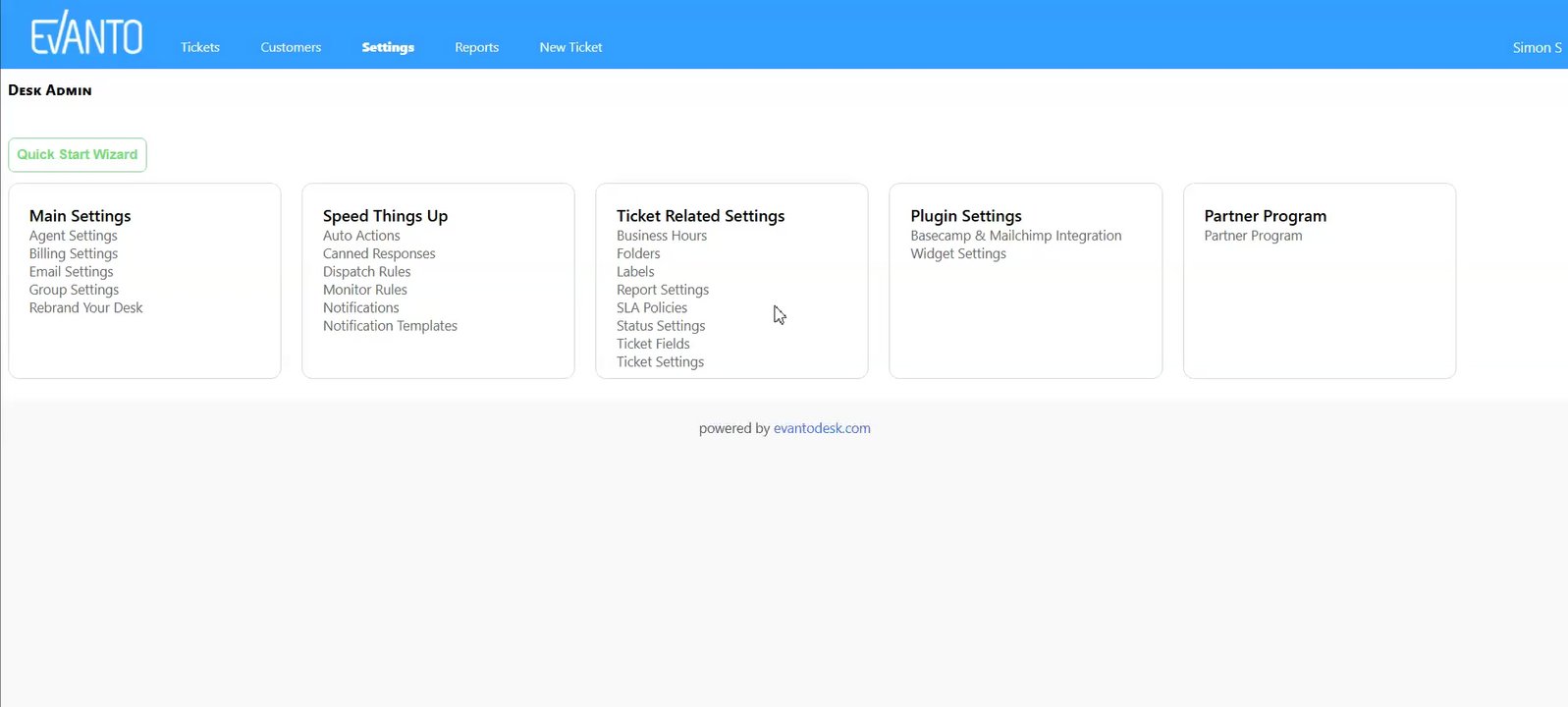
Task: Open Status Settings
Action: coord(661,326)
